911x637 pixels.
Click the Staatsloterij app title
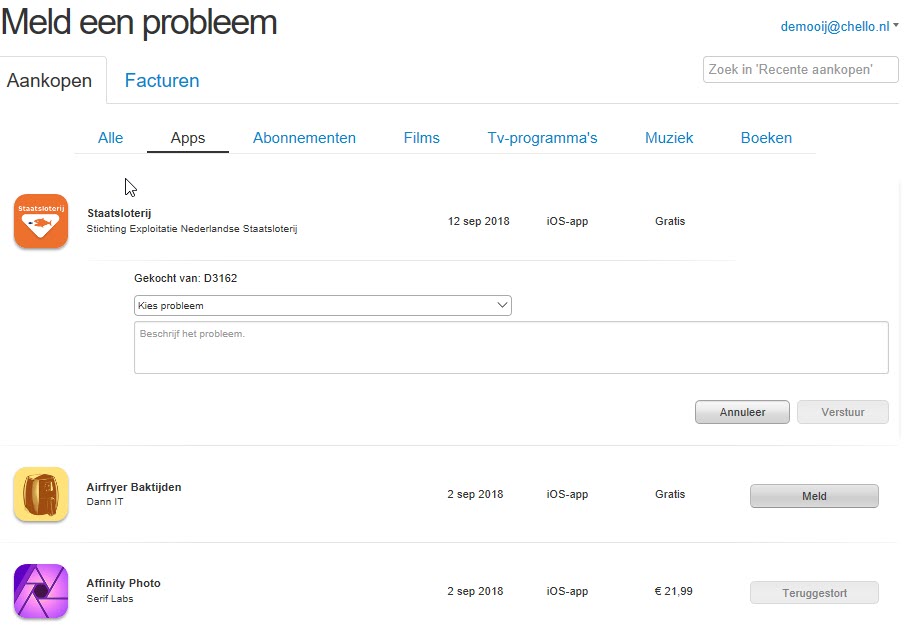click(x=119, y=213)
